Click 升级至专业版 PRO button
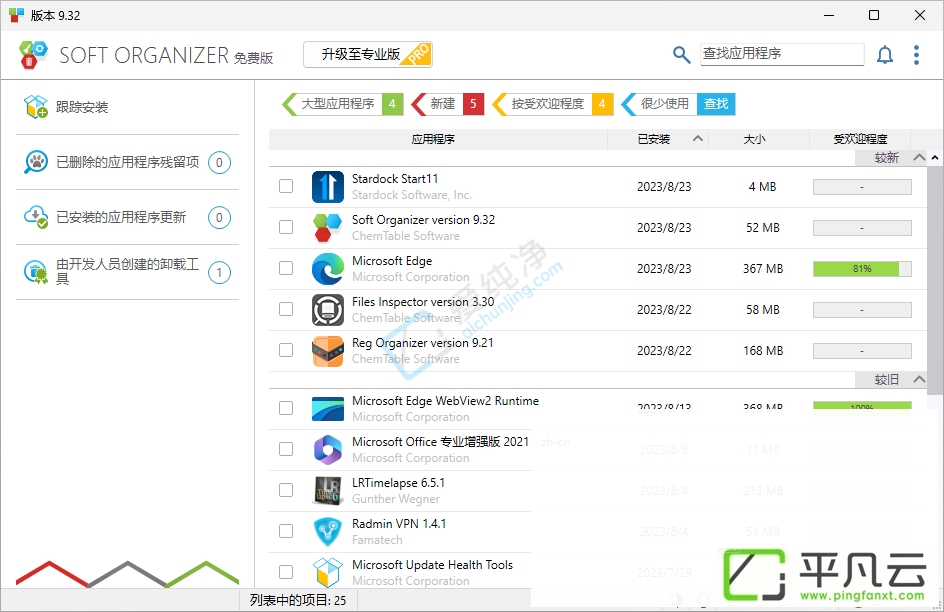 coord(368,55)
